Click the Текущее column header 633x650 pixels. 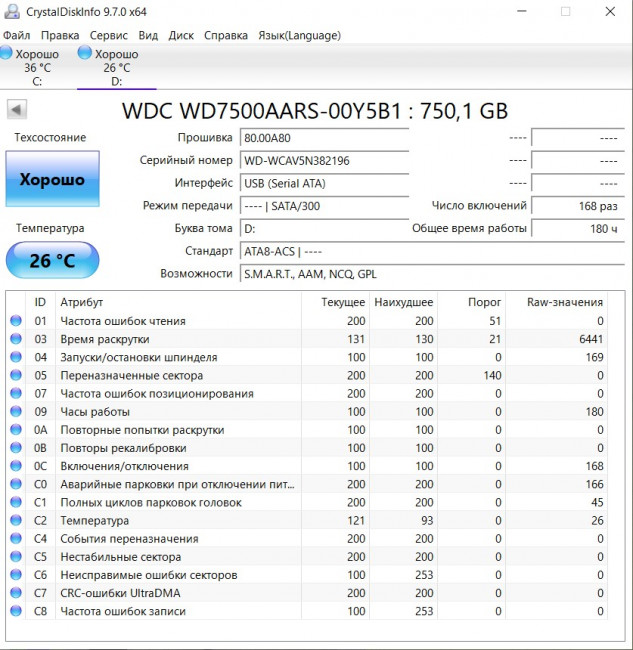(x=335, y=302)
